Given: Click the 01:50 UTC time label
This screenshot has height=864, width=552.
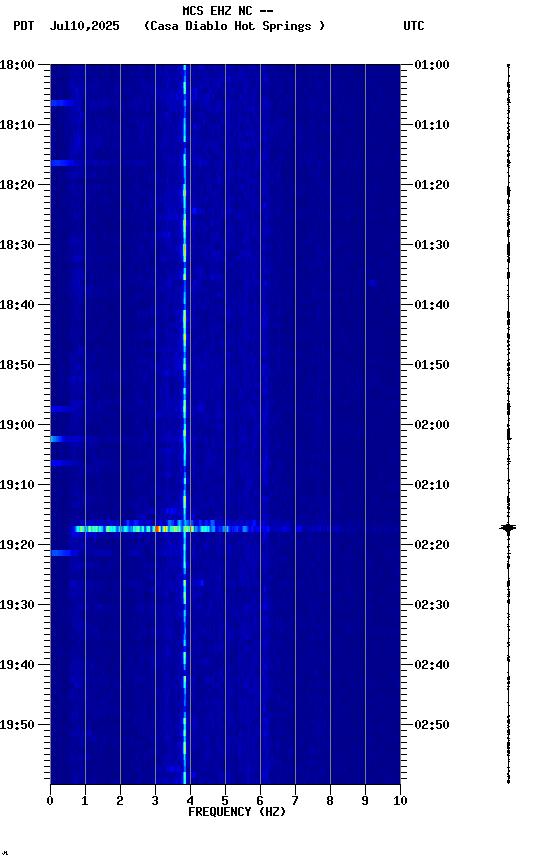Looking at the screenshot, I should coord(432,365).
